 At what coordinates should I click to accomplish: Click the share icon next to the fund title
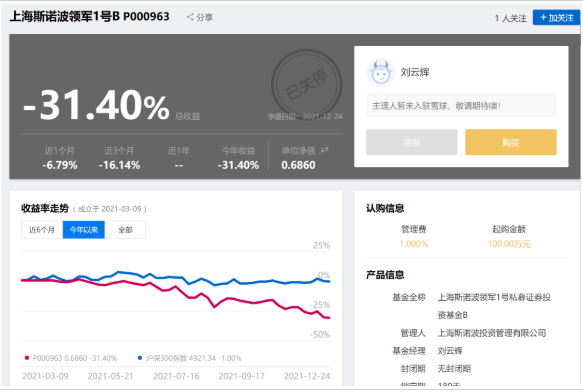[190, 17]
